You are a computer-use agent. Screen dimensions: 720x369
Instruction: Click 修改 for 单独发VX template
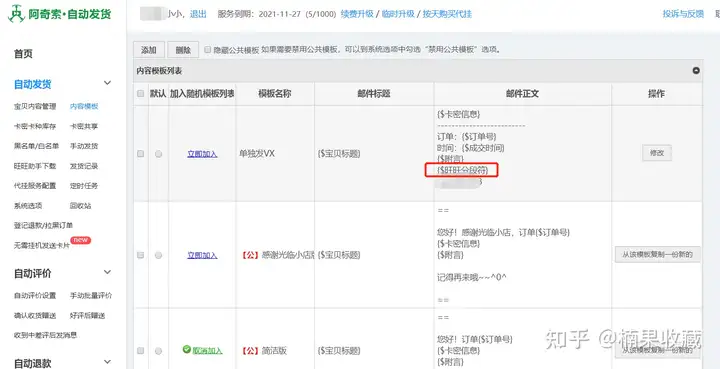pos(657,153)
